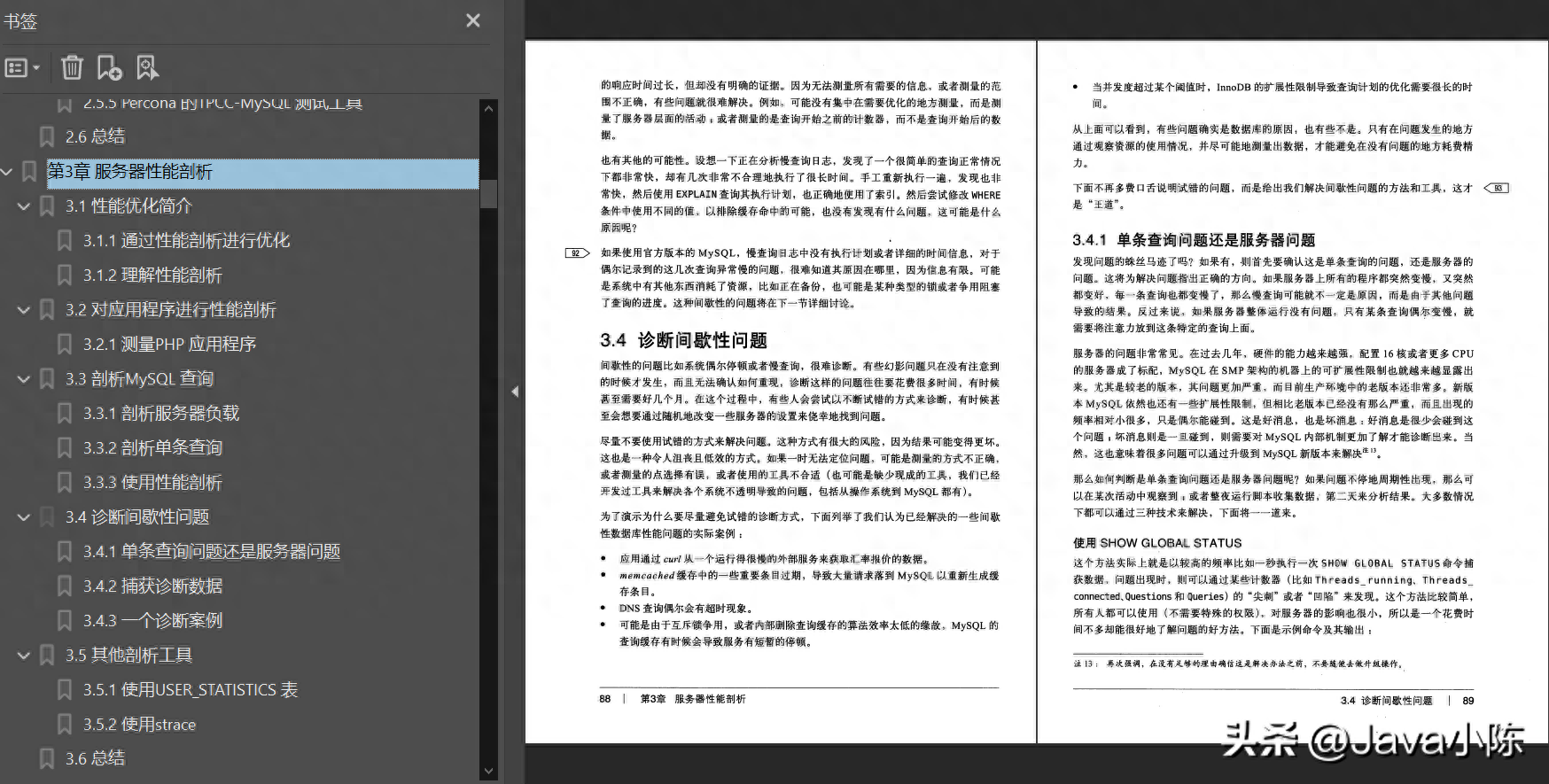The image size is (1549, 784).
Task: Go to 3.3.3 使用性能剖析
Action: click(152, 482)
